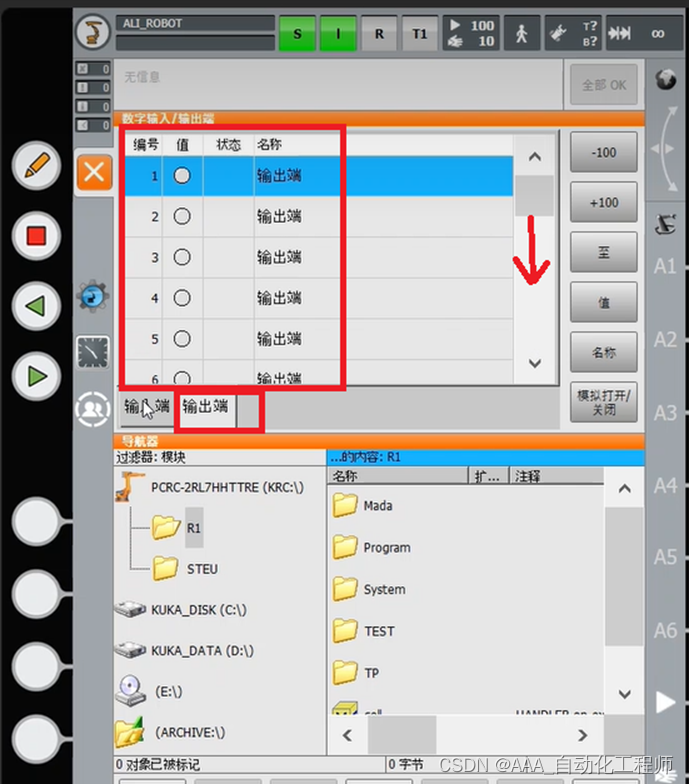Click the program state R button
This screenshot has width=689, height=784.
tap(379, 34)
